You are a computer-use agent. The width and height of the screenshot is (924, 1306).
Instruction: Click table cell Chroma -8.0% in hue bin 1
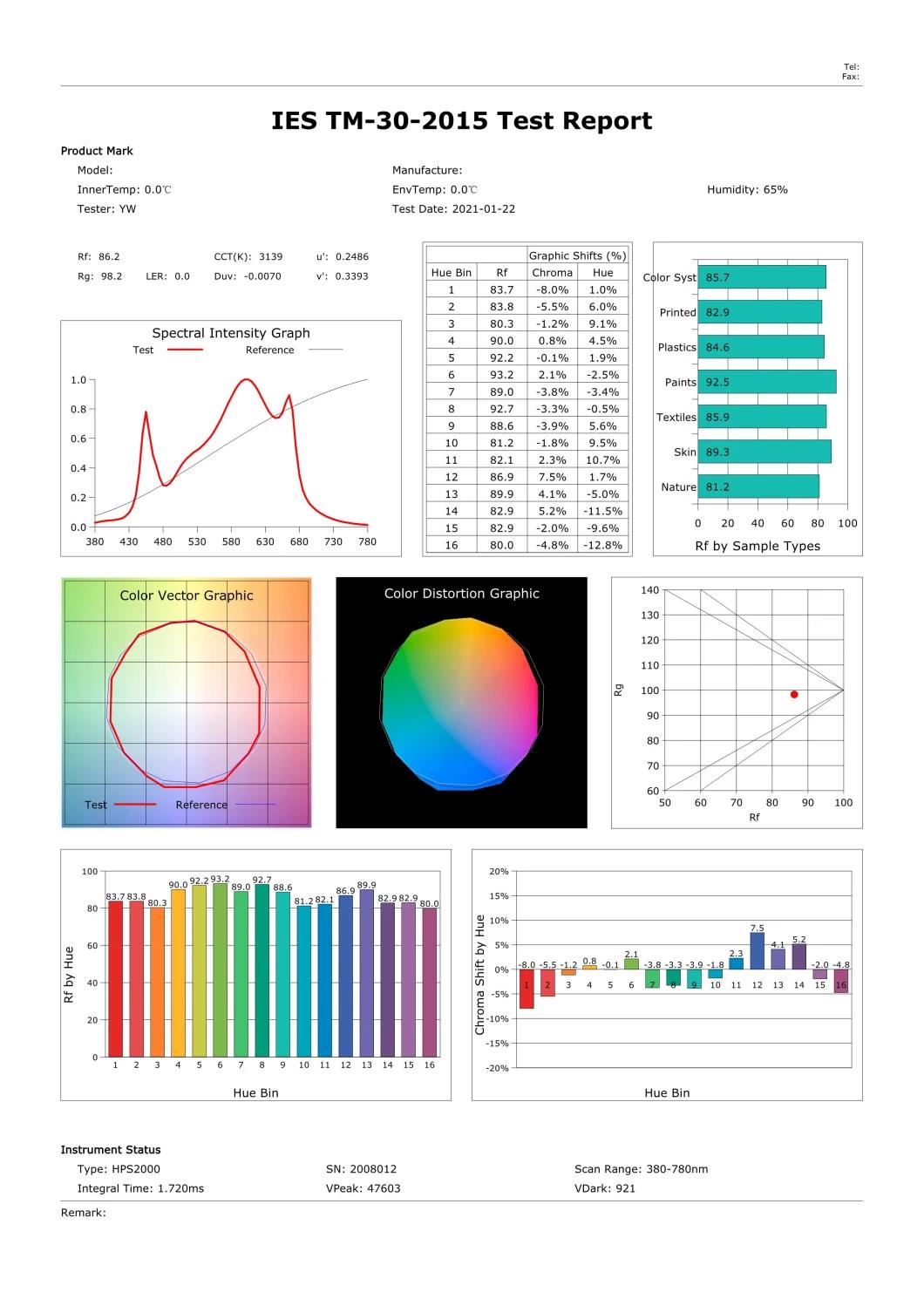click(x=552, y=289)
